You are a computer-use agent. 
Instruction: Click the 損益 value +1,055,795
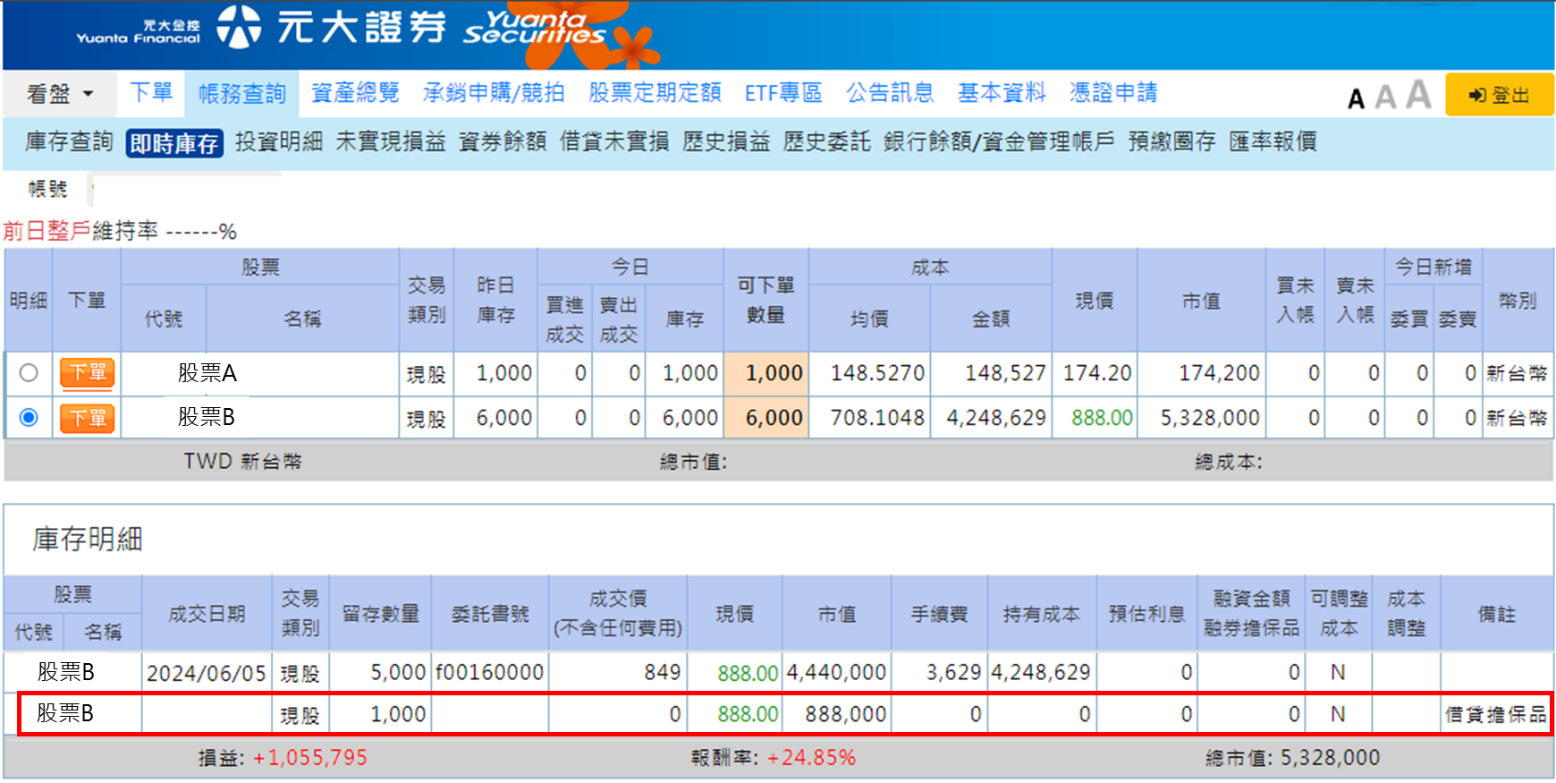click(311, 758)
